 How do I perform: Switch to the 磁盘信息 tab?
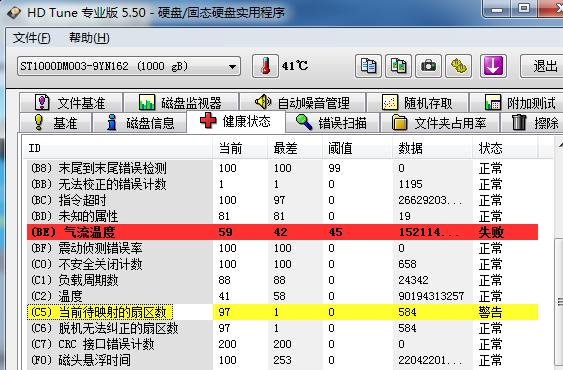[140, 123]
